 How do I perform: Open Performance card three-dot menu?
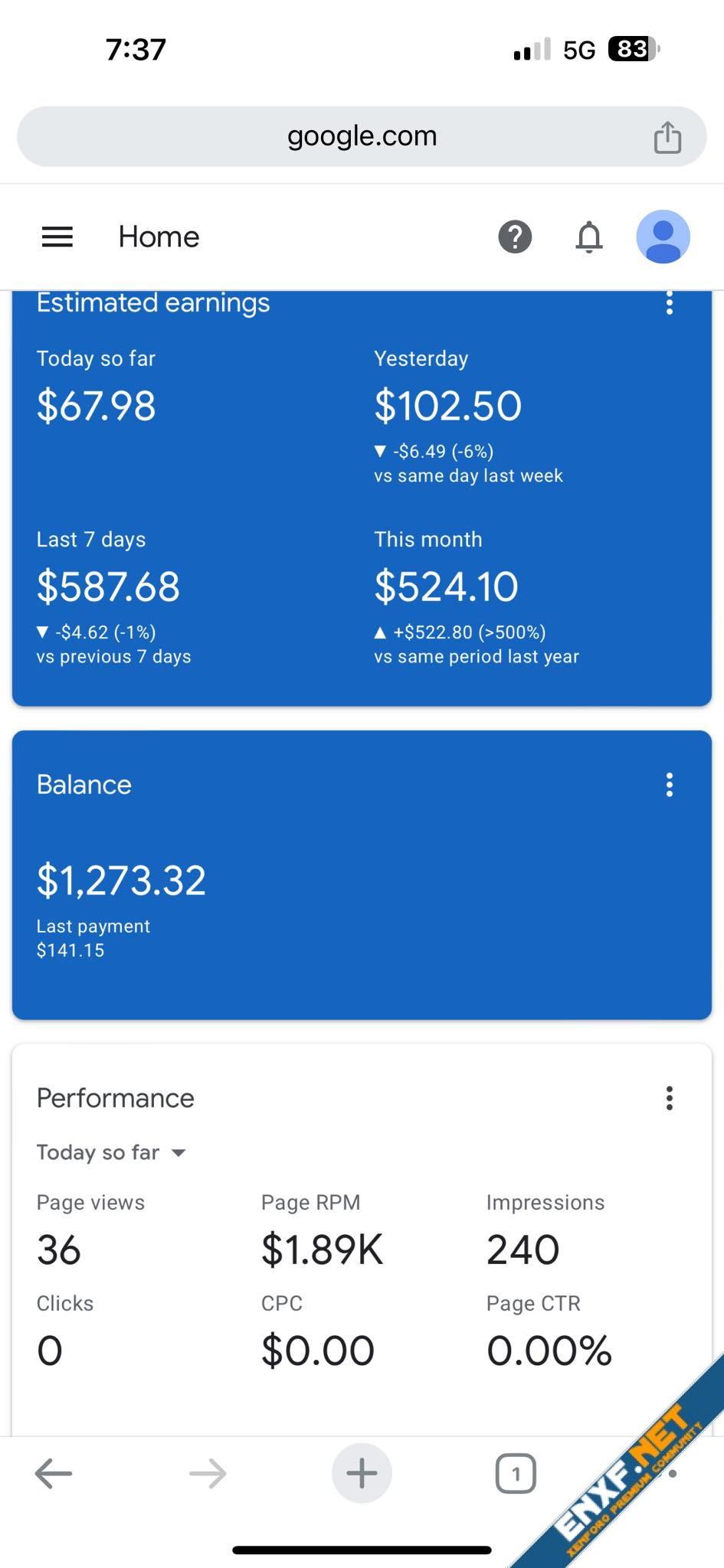669,1098
